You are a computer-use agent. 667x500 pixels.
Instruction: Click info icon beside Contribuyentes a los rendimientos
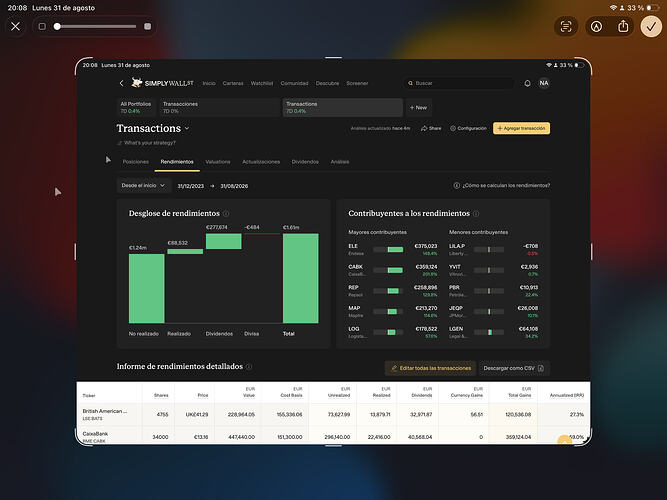pos(476,214)
